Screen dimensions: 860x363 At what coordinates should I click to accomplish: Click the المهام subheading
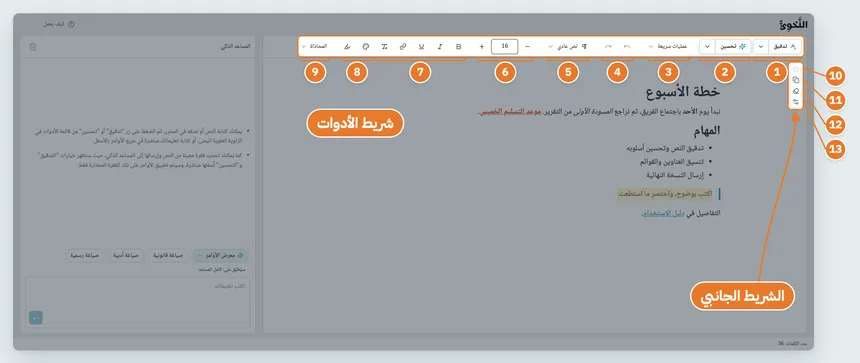706,131
